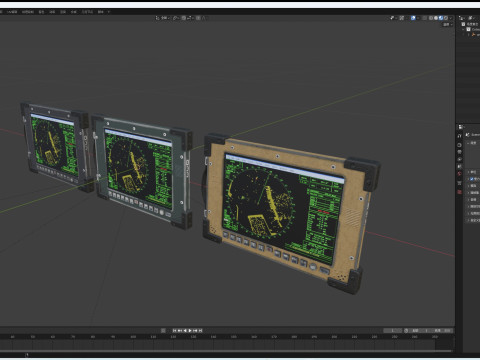Collapse the Collection entry in outliner

tap(463, 29)
